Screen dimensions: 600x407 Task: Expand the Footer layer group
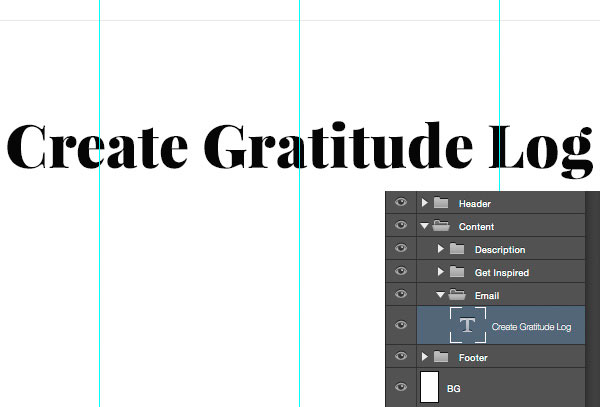coord(424,357)
